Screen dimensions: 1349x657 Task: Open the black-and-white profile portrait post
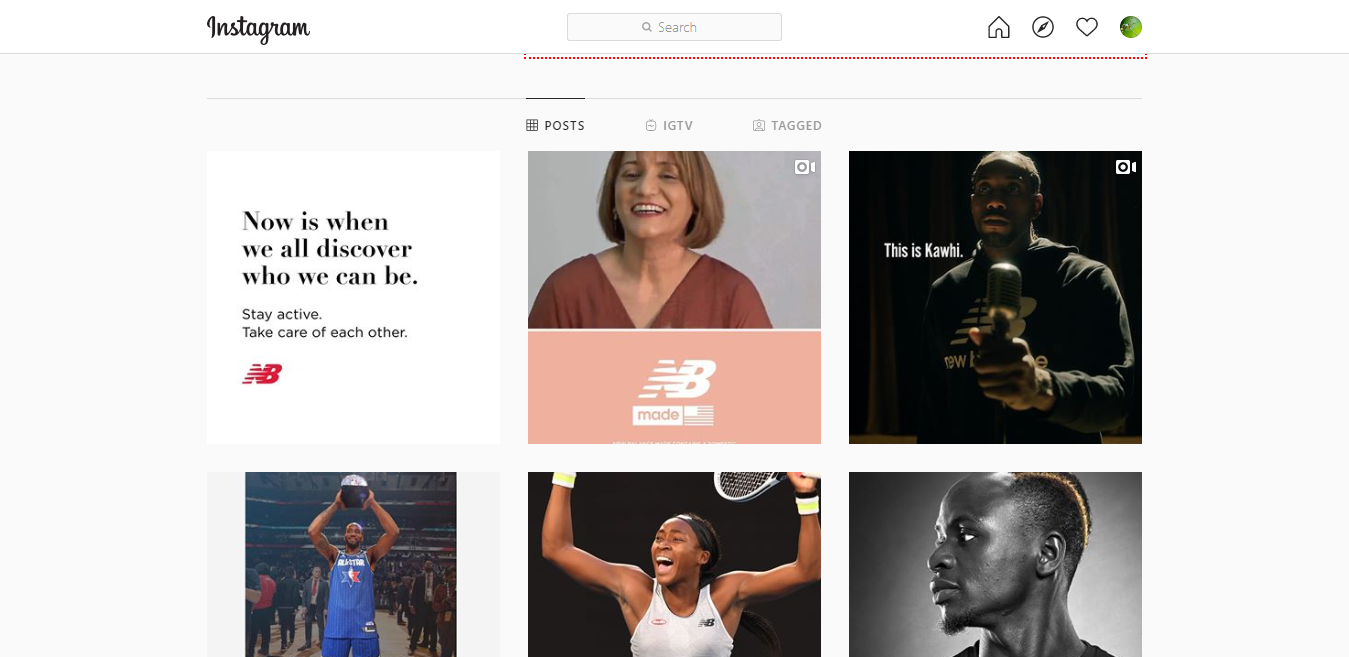(995, 564)
